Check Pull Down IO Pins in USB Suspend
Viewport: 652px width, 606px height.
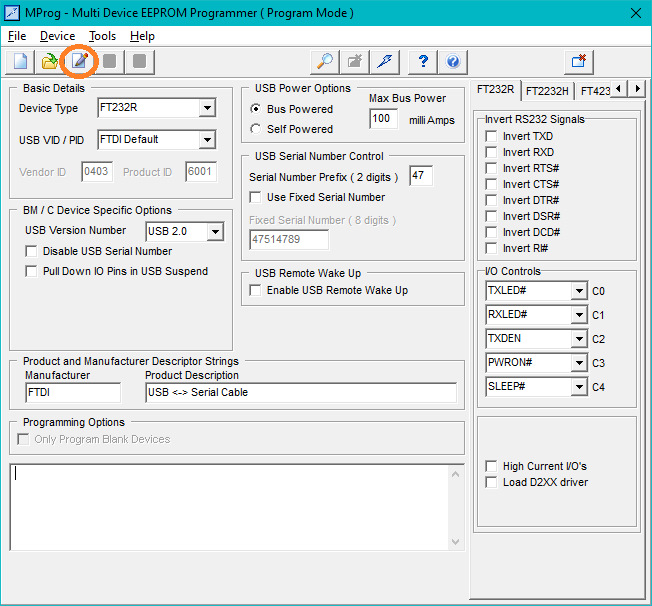[x=31, y=271]
